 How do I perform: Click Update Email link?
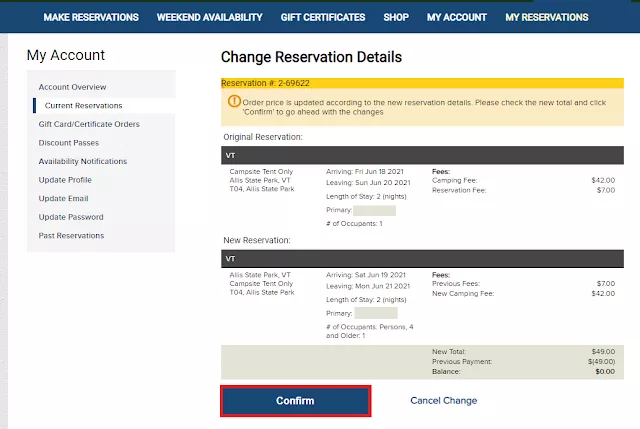[63, 198]
